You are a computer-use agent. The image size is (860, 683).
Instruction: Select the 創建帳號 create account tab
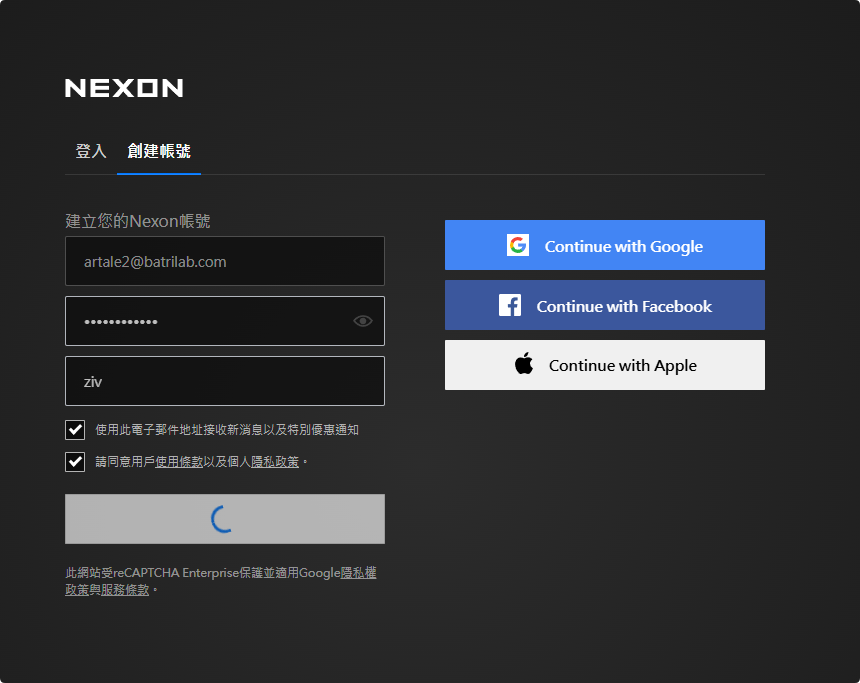pyautogui.click(x=159, y=151)
